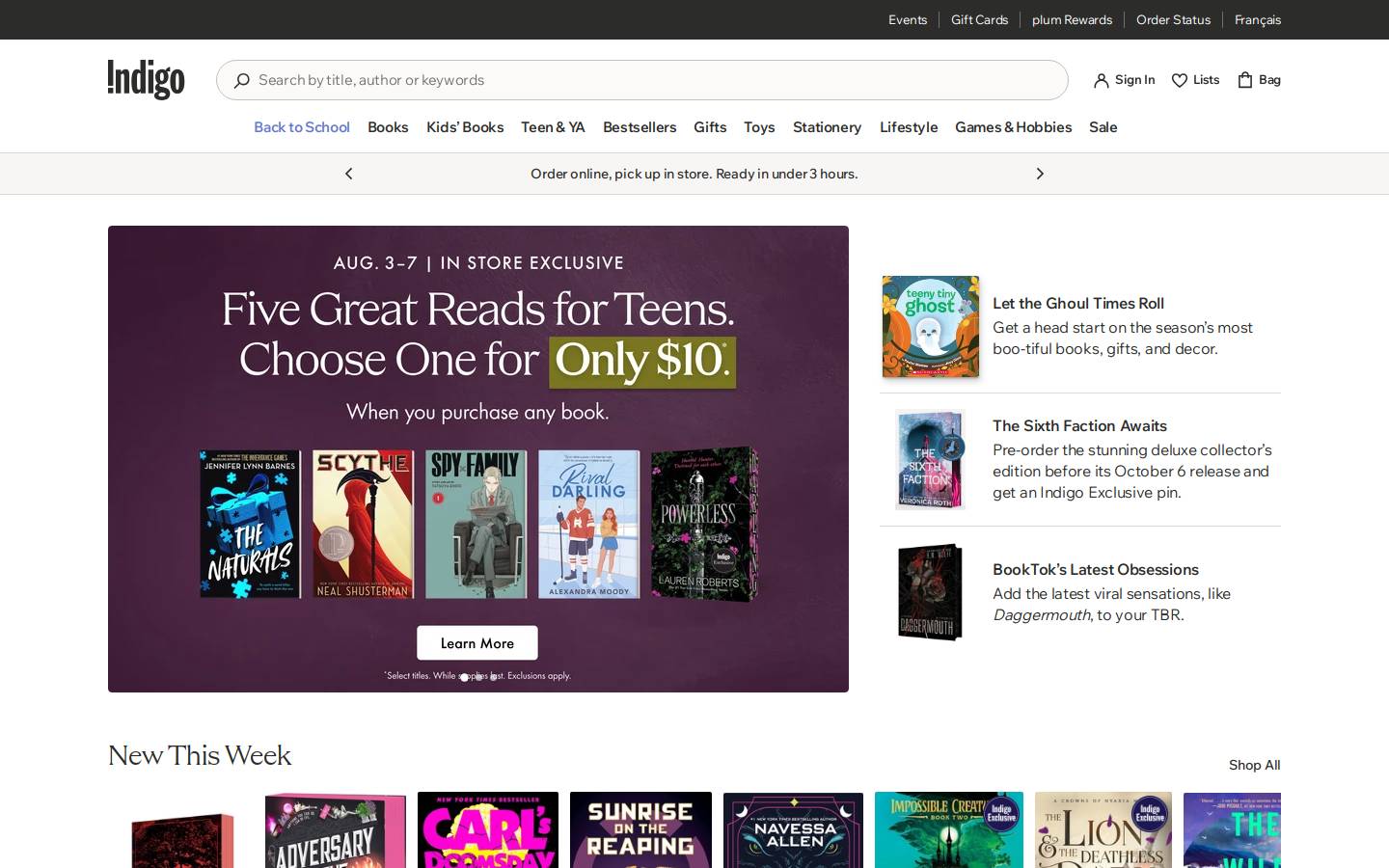Click Sunrise on the Reaping cover

point(640,830)
